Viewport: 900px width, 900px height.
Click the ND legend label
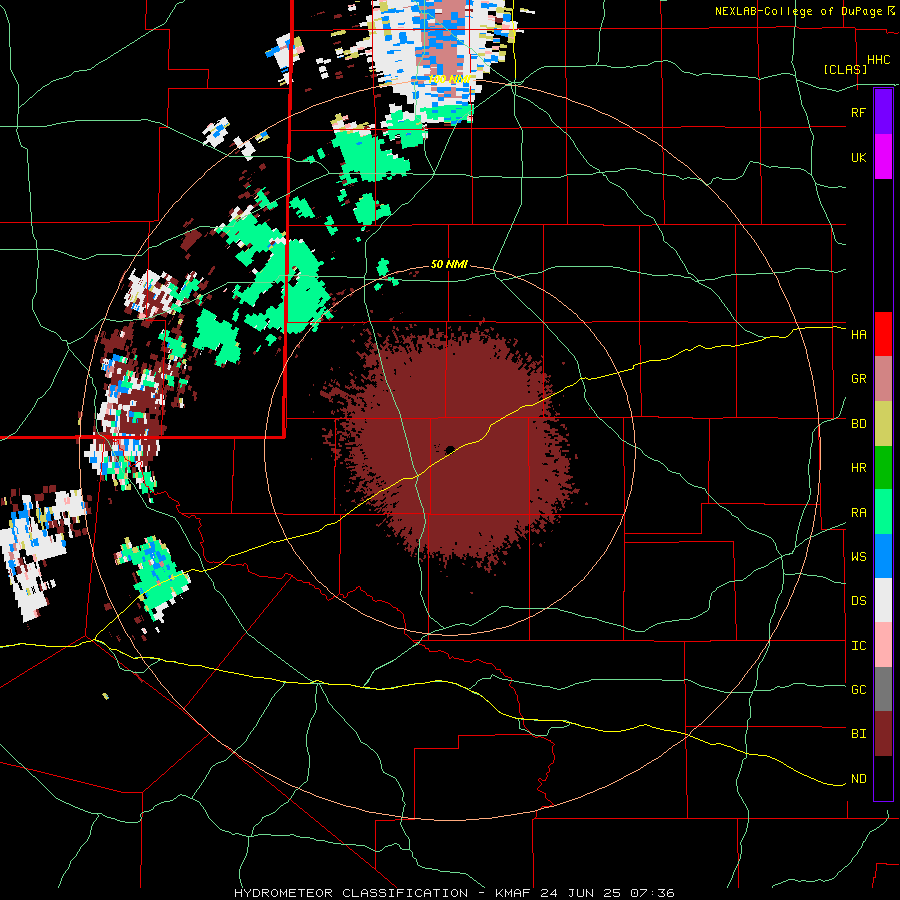point(858,779)
